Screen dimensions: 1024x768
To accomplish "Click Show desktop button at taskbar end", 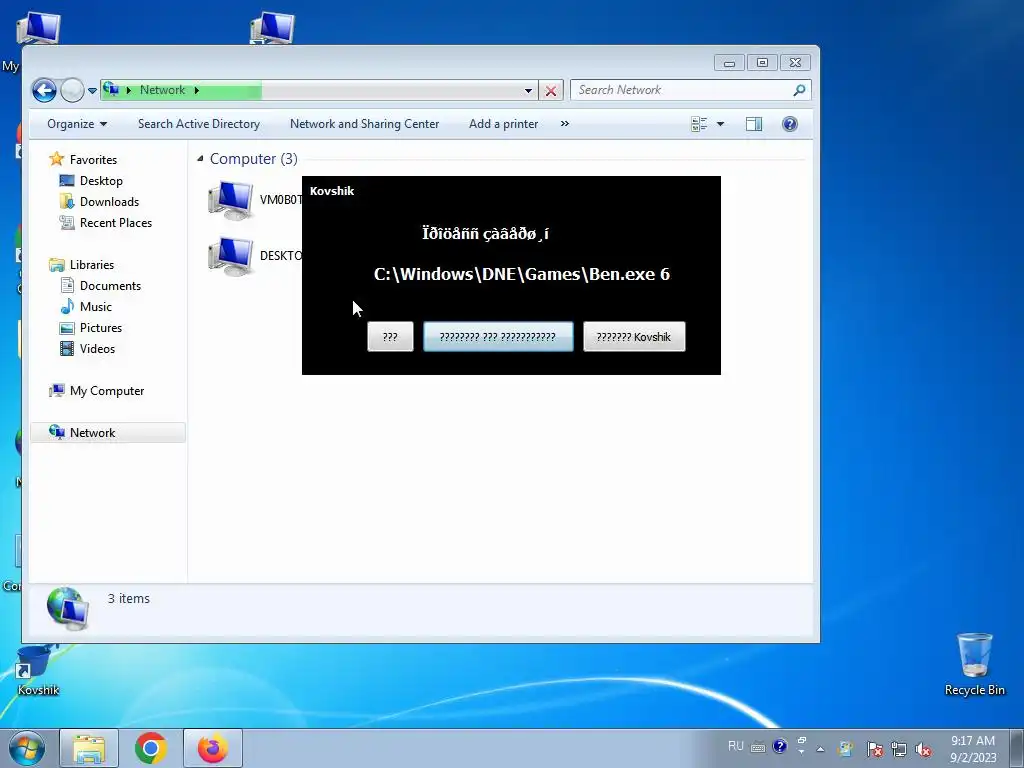I will tap(1017, 748).
